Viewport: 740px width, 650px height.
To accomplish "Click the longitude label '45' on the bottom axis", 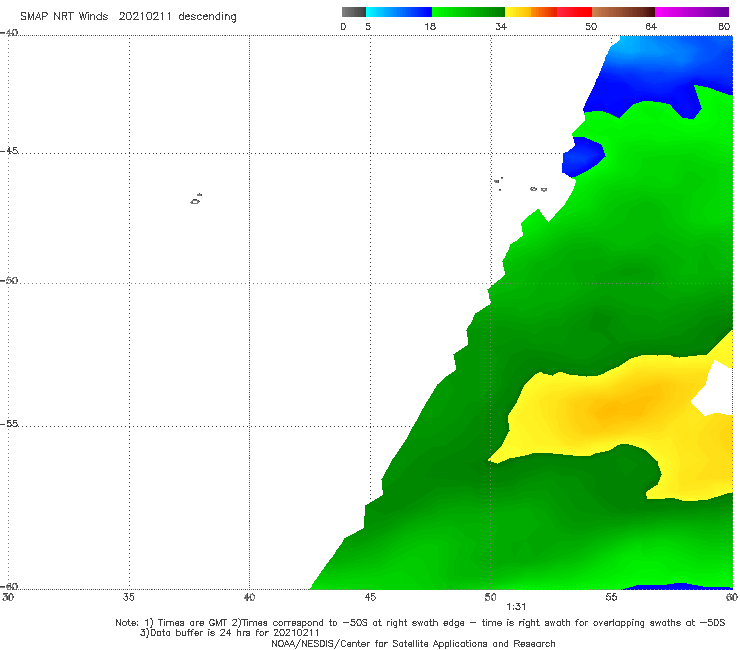I will [x=370, y=598].
